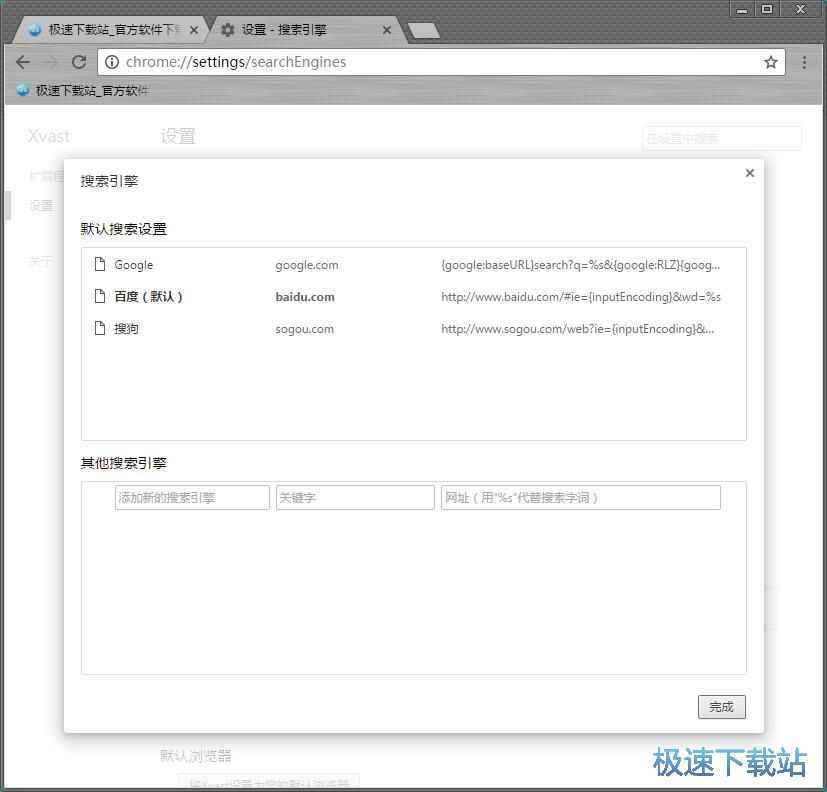
Task: Click the Google search URL cell
Action: pos(580,265)
